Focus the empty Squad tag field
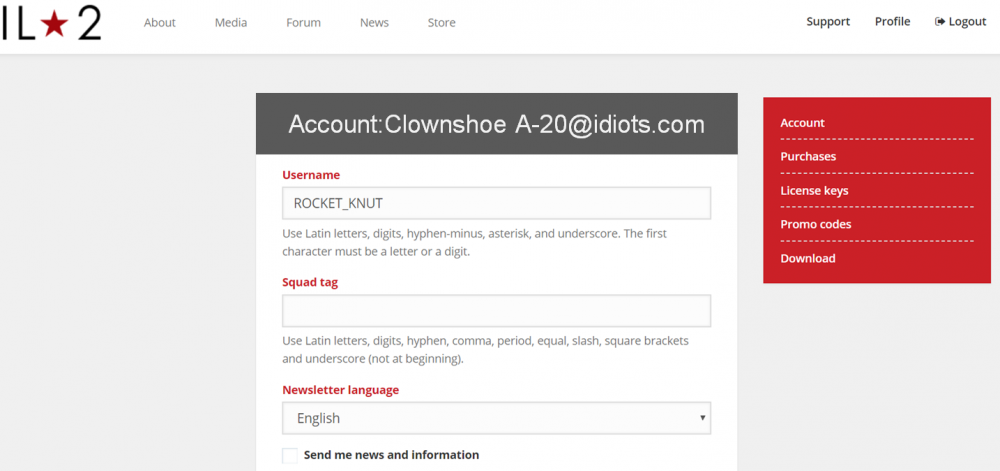This screenshot has width=1000, height=471. click(496, 311)
